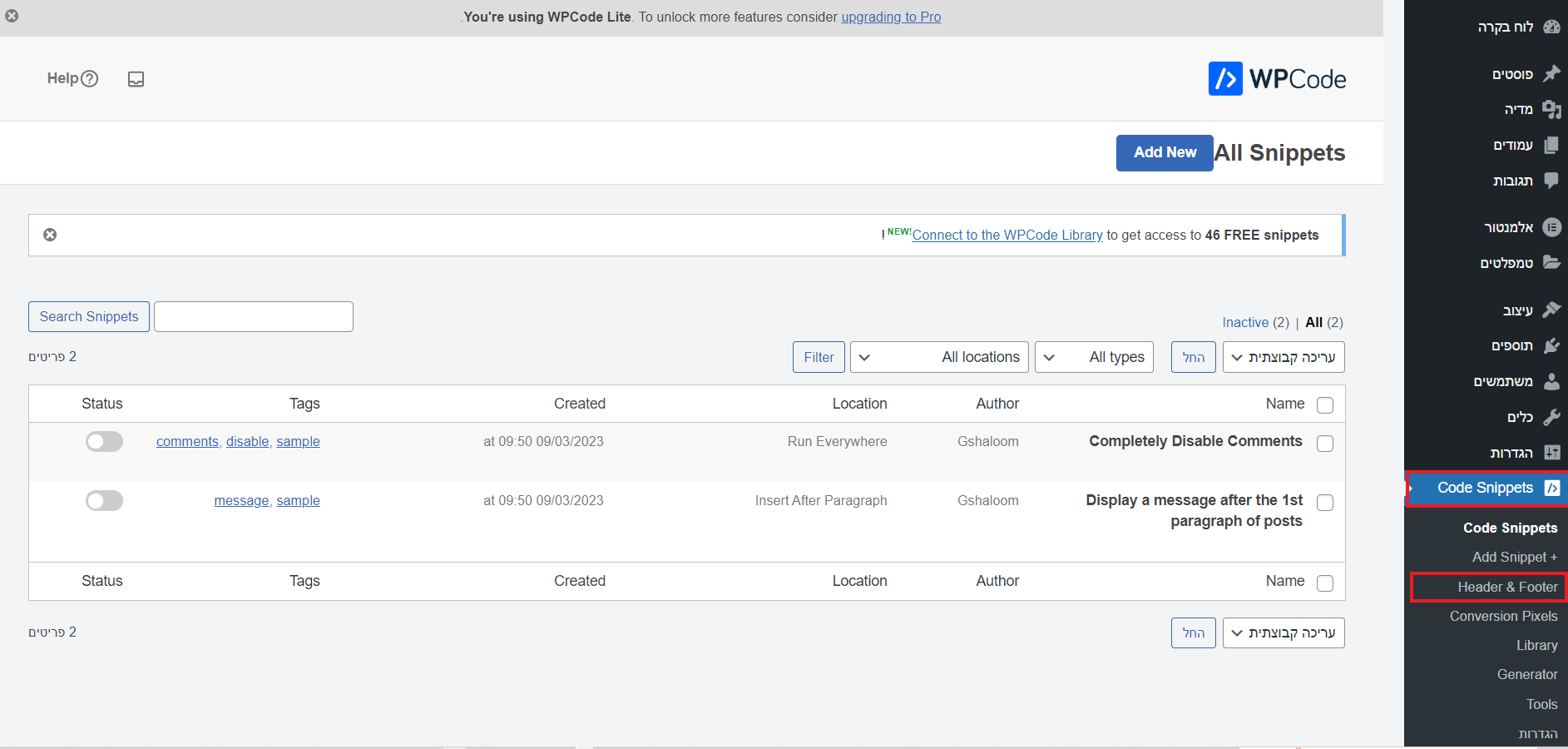This screenshot has width=1568, height=749.
Task: Toggle status of Display a message snippet
Action: [x=104, y=500]
